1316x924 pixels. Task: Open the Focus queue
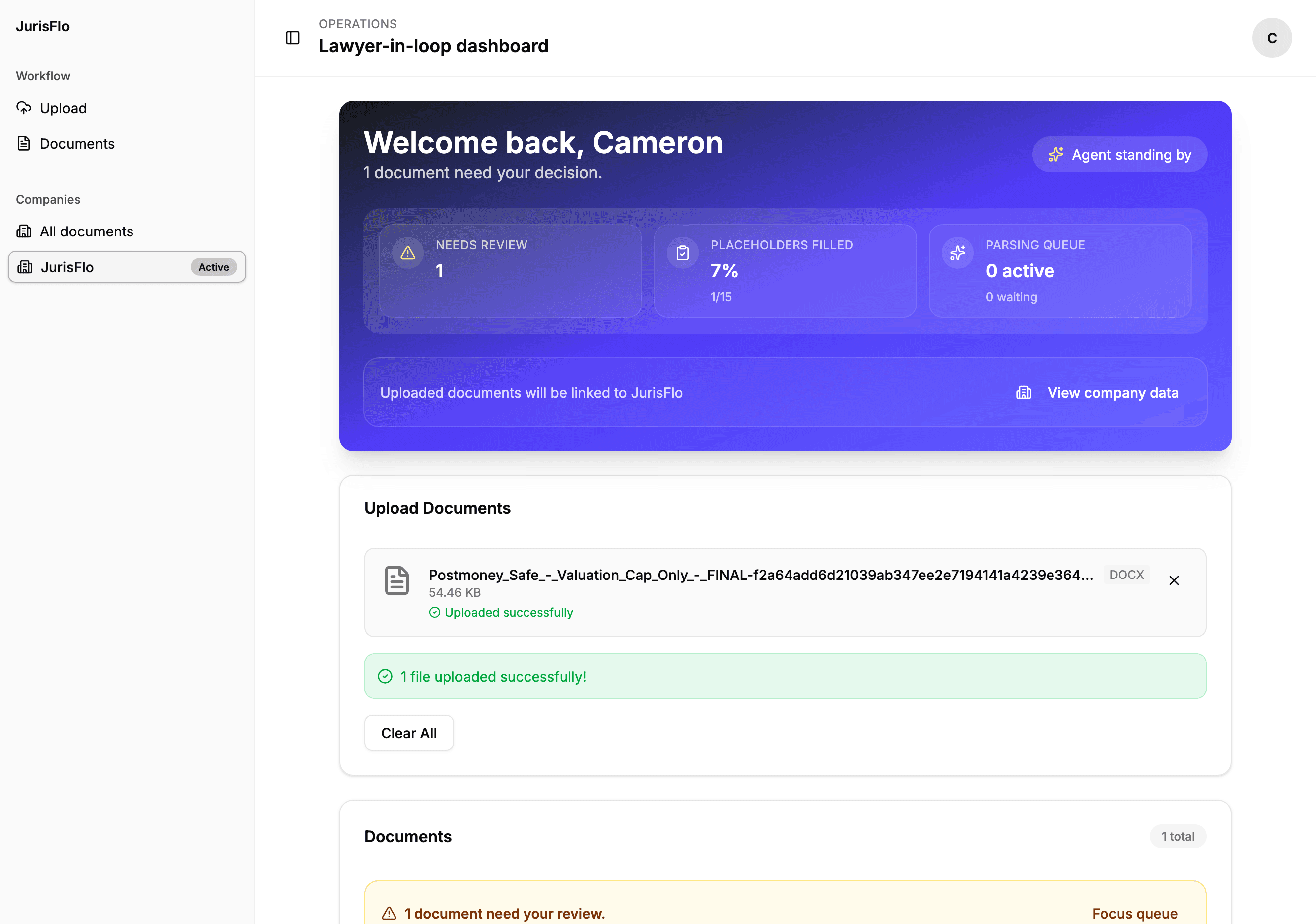1134,913
